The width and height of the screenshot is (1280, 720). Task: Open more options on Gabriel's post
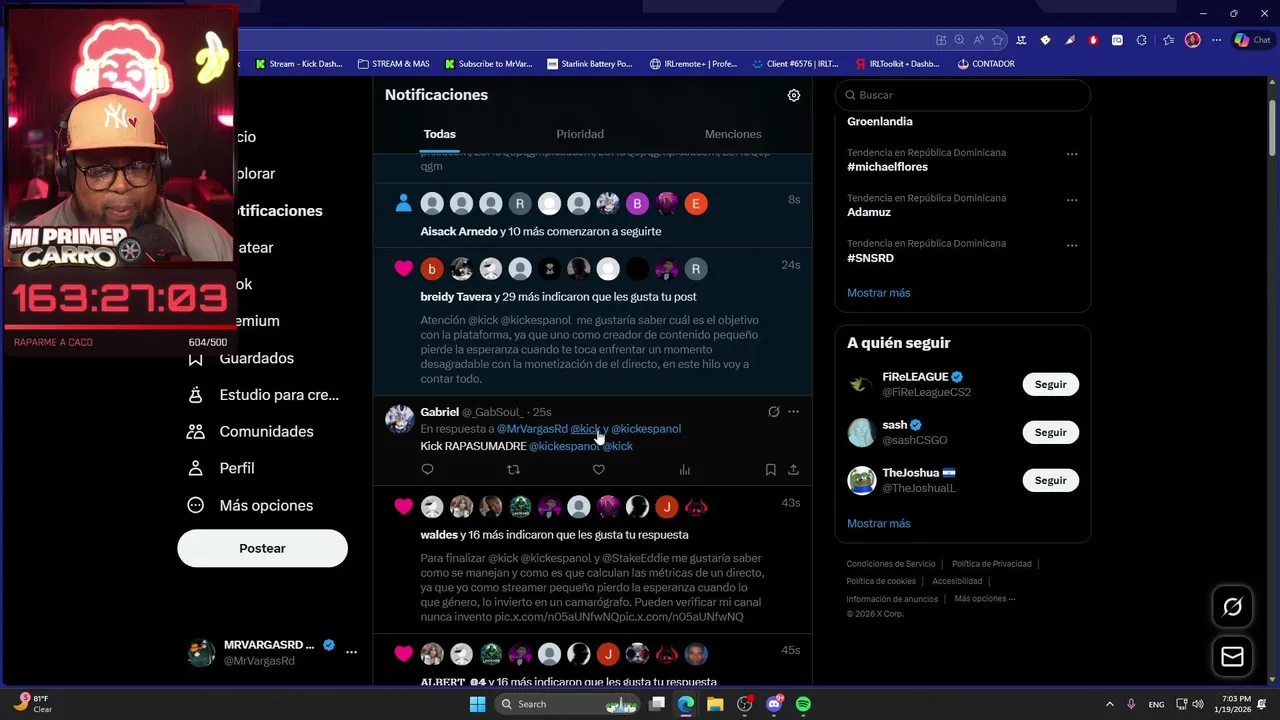(x=794, y=412)
